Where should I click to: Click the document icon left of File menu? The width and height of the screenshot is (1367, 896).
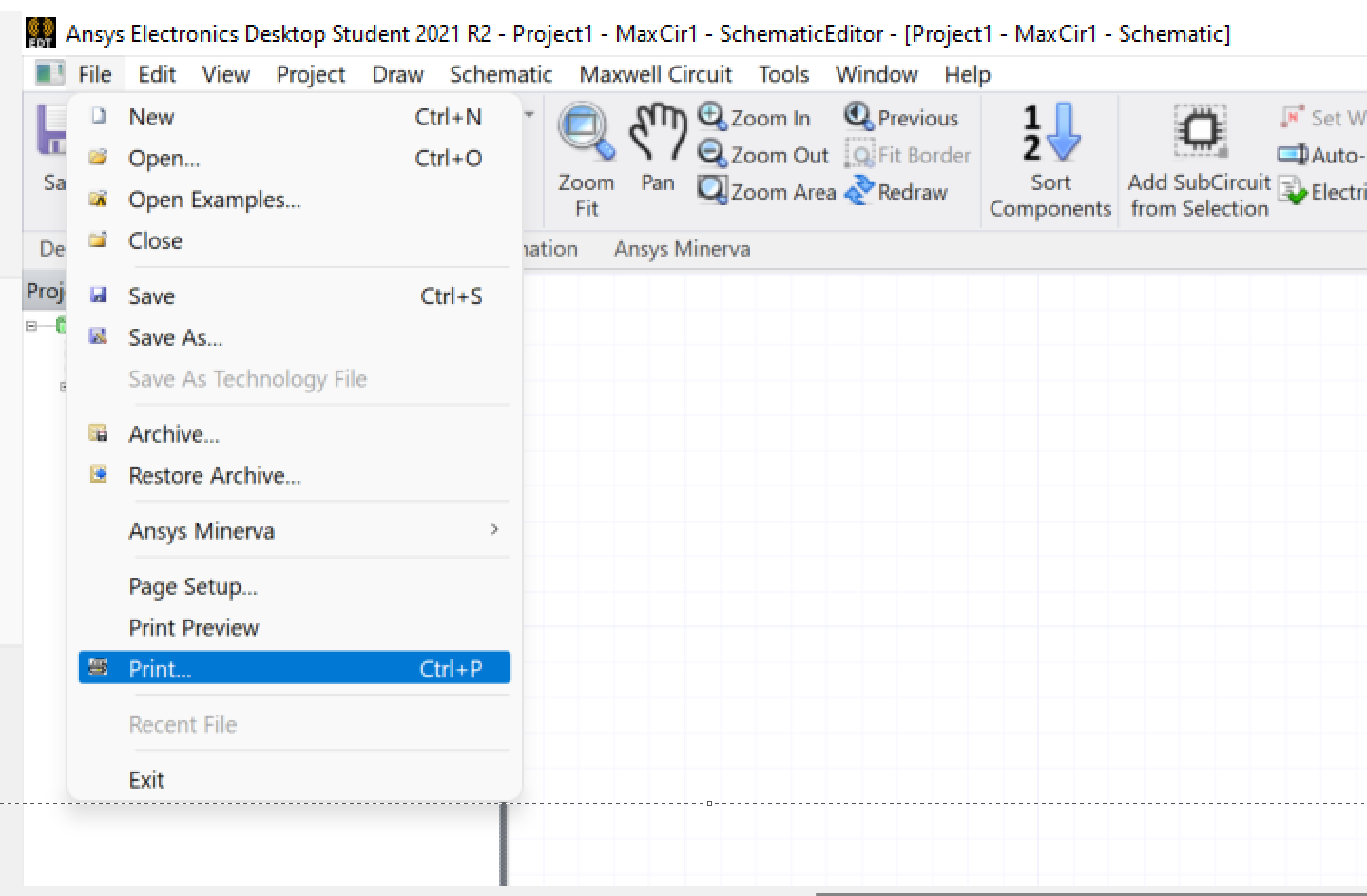click(x=48, y=73)
